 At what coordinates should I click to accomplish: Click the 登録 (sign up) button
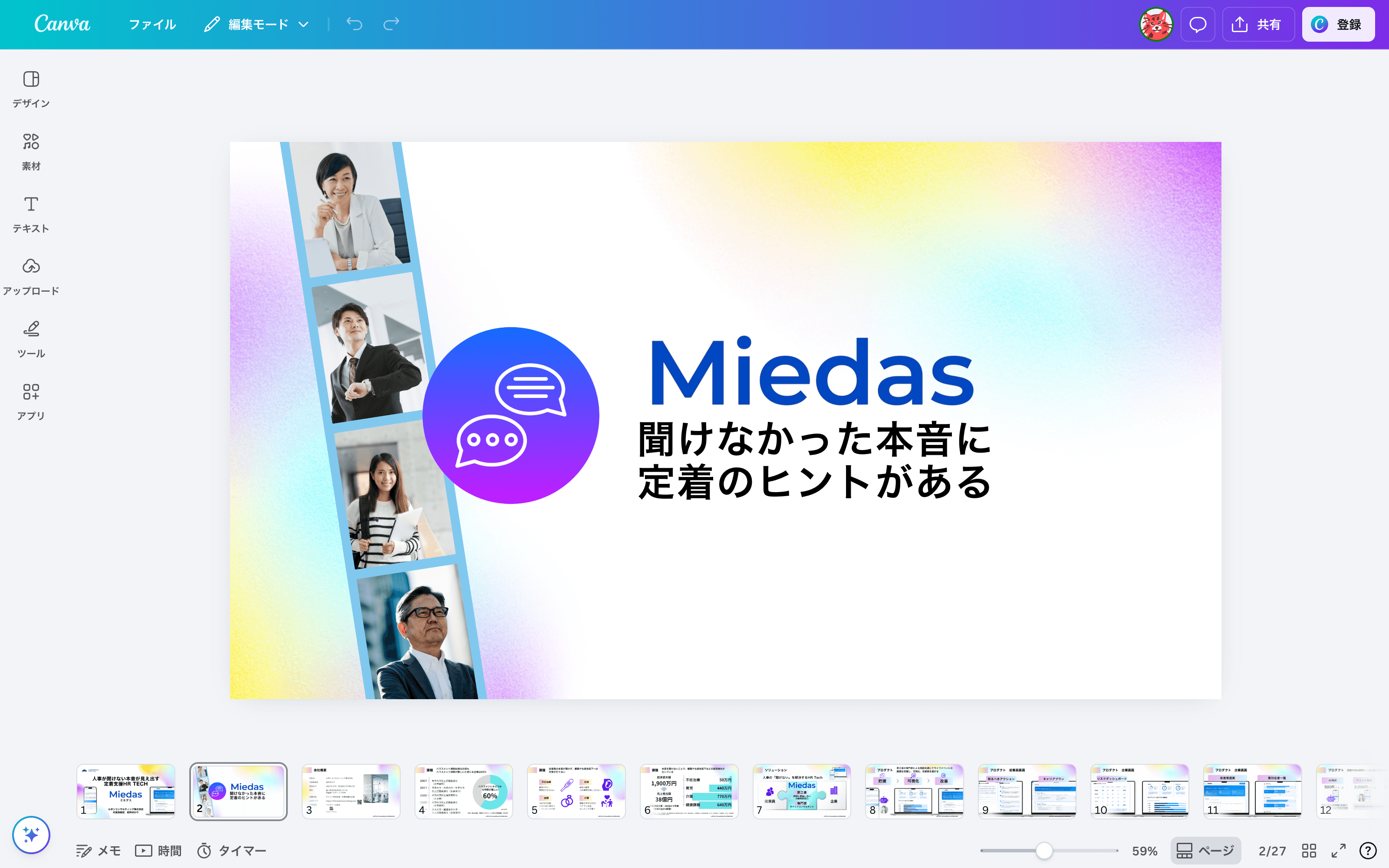point(1339,24)
